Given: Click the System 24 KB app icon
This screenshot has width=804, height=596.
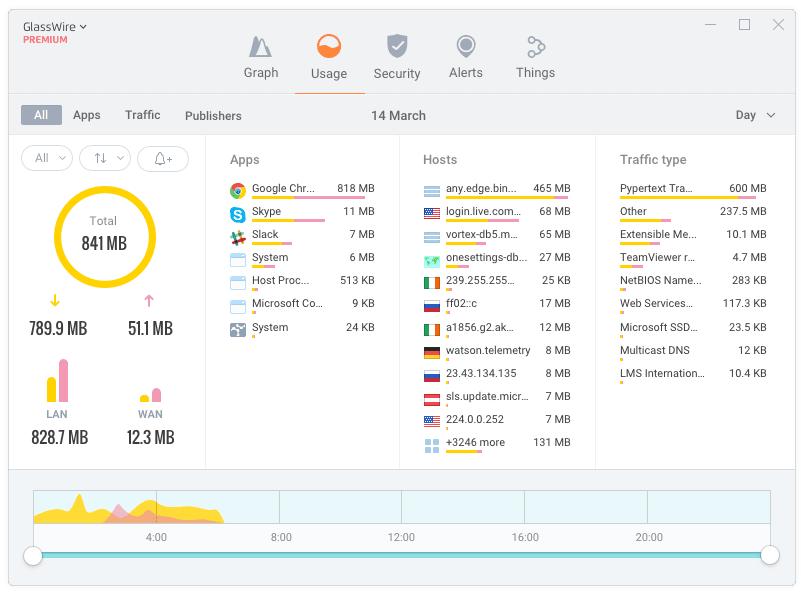Looking at the screenshot, I should [237, 330].
